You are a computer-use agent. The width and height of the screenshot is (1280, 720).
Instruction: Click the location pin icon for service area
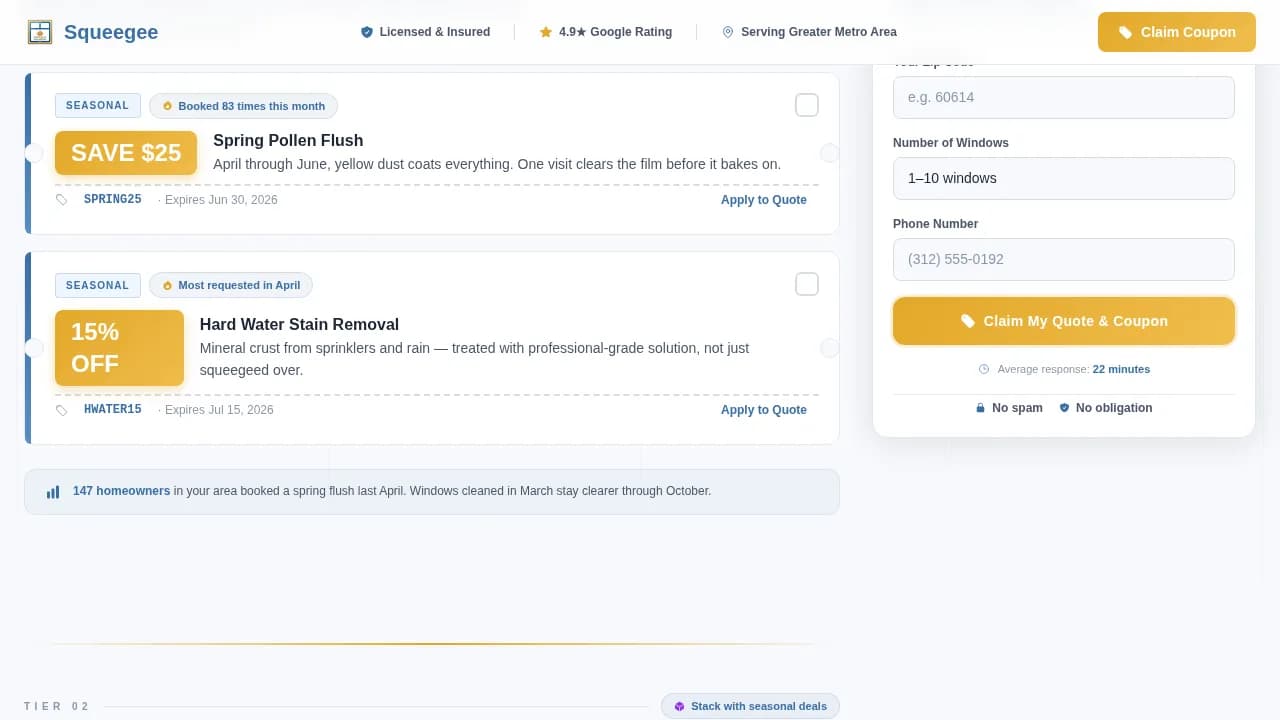point(728,32)
